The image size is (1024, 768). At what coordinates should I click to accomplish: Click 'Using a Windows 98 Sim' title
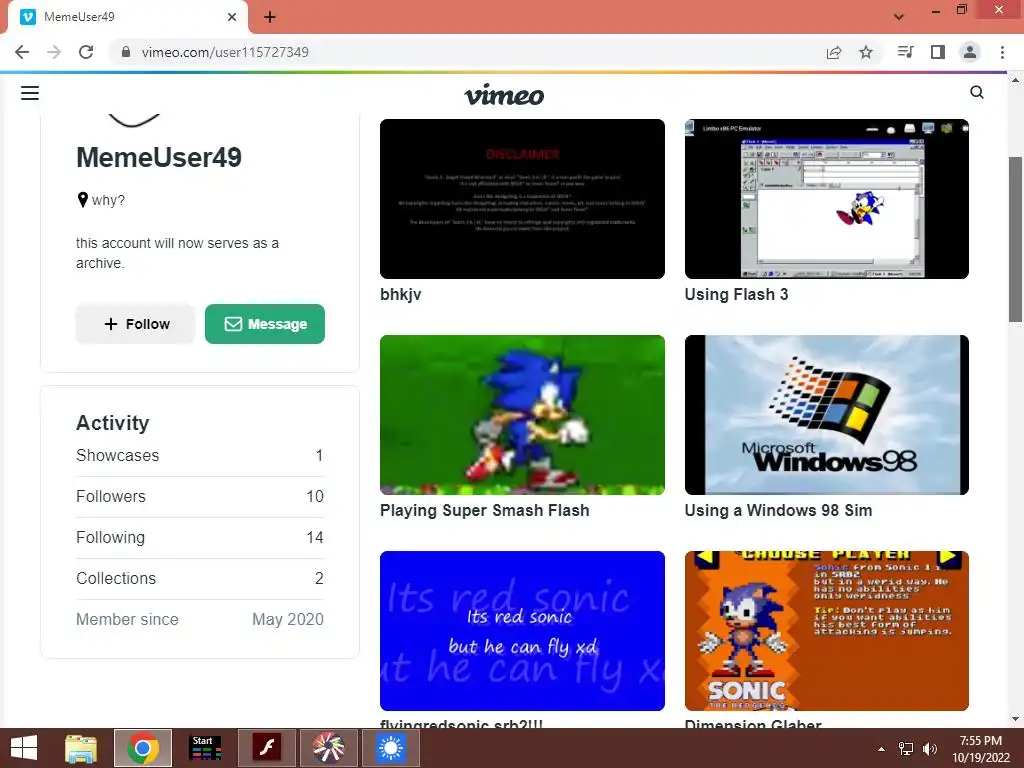(778, 511)
